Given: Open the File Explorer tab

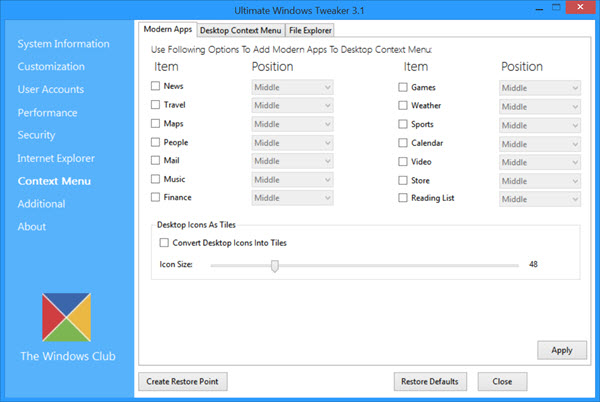Looking at the screenshot, I should click(x=310, y=30).
